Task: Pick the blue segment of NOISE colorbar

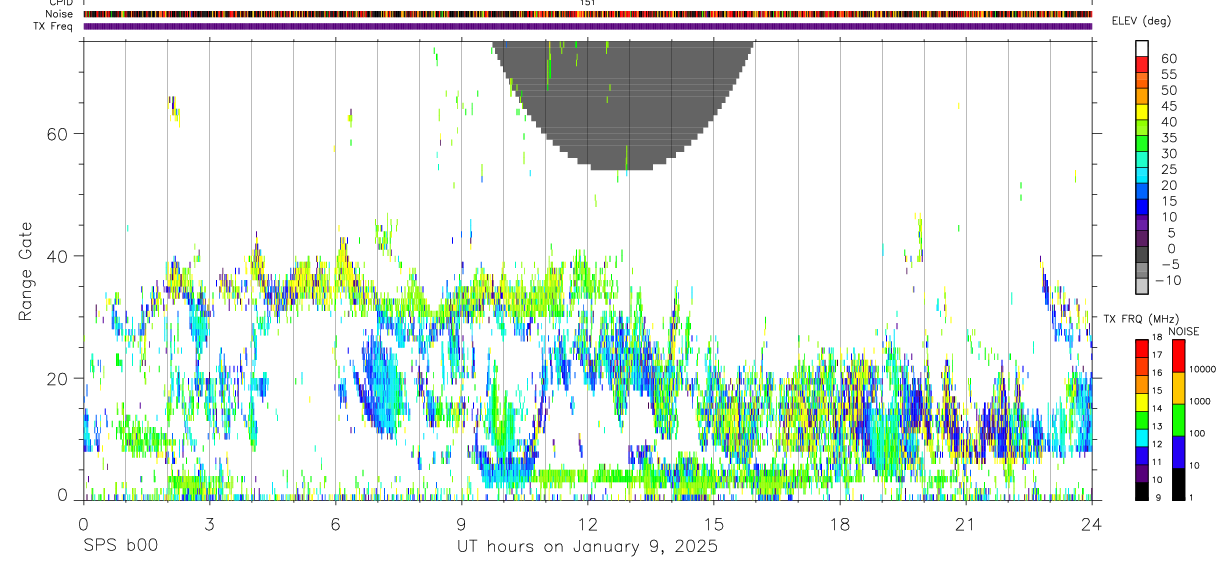Action: click(x=1178, y=452)
